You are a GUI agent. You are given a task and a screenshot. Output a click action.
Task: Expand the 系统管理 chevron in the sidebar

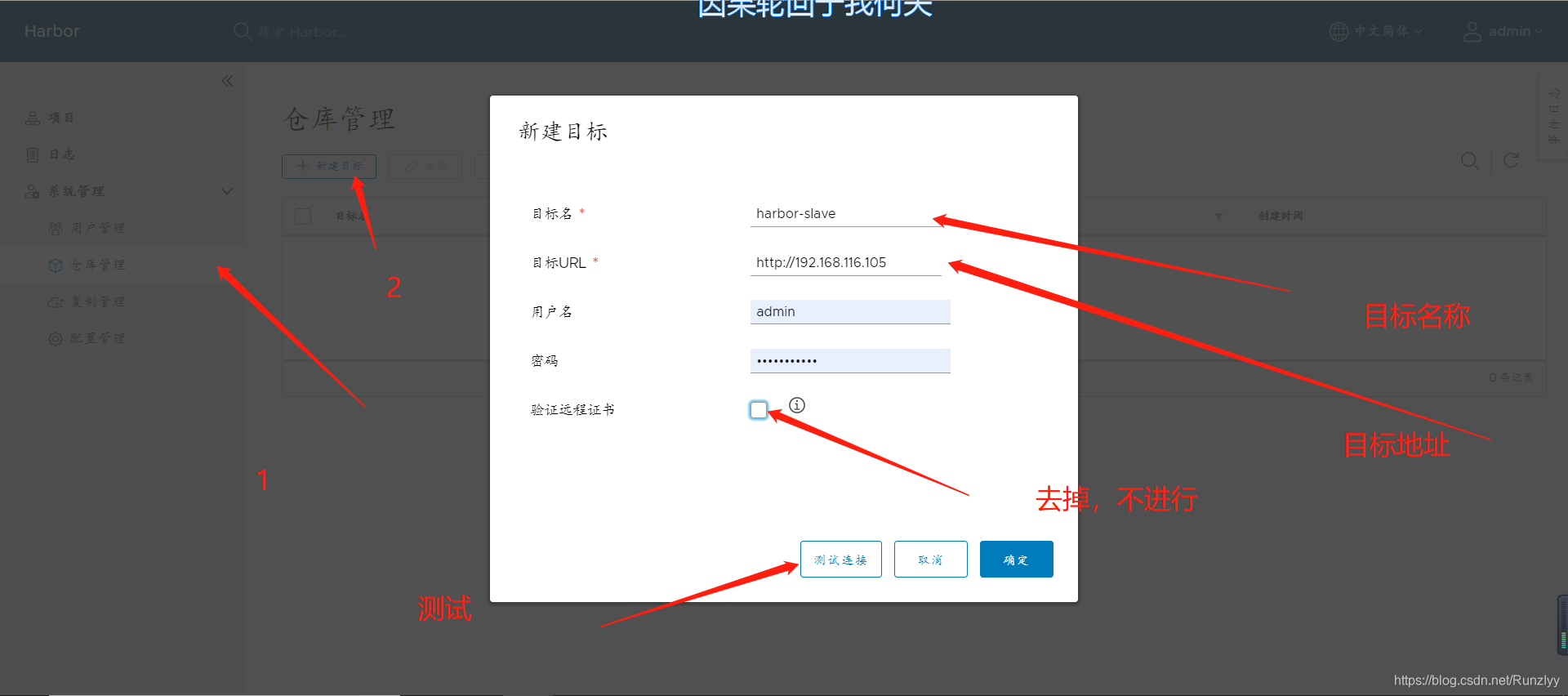tap(227, 191)
